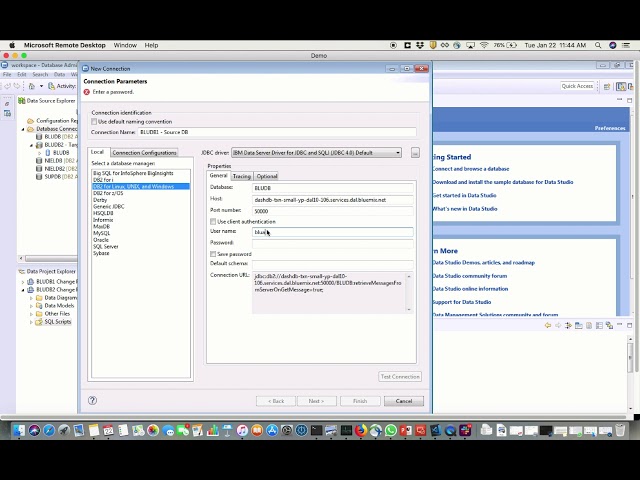The image size is (640, 480).
Task: Select DB2 for i database manager
Action: (103, 180)
